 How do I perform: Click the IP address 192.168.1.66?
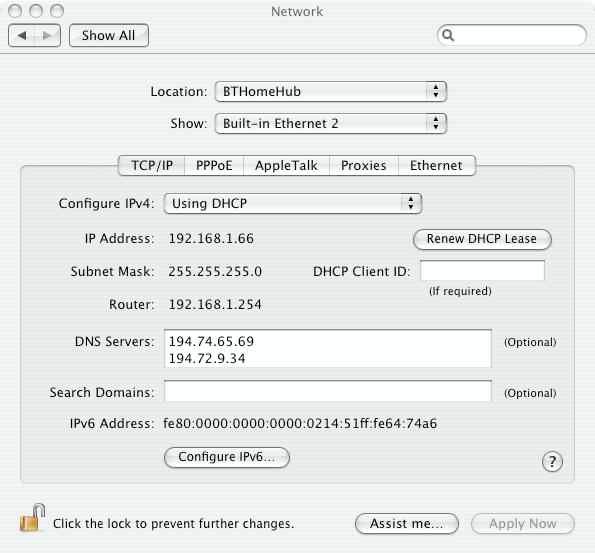[x=211, y=238]
